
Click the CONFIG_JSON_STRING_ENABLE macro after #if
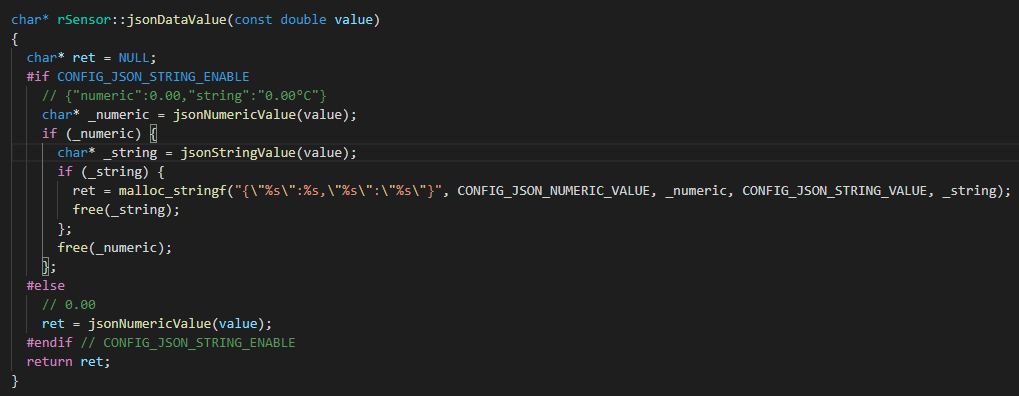click(153, 77)
